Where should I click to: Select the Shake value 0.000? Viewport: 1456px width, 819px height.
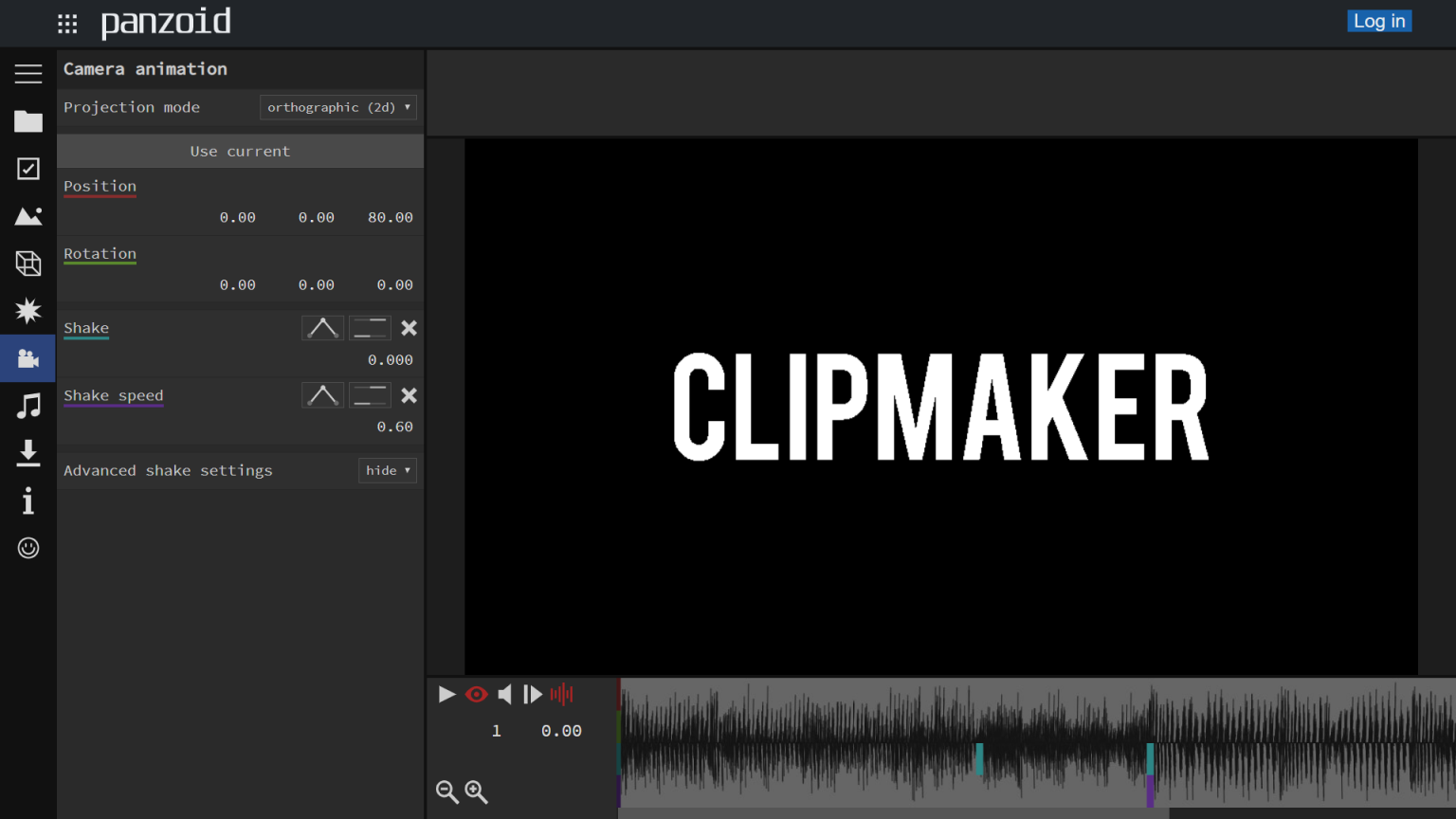pos(390,360)
